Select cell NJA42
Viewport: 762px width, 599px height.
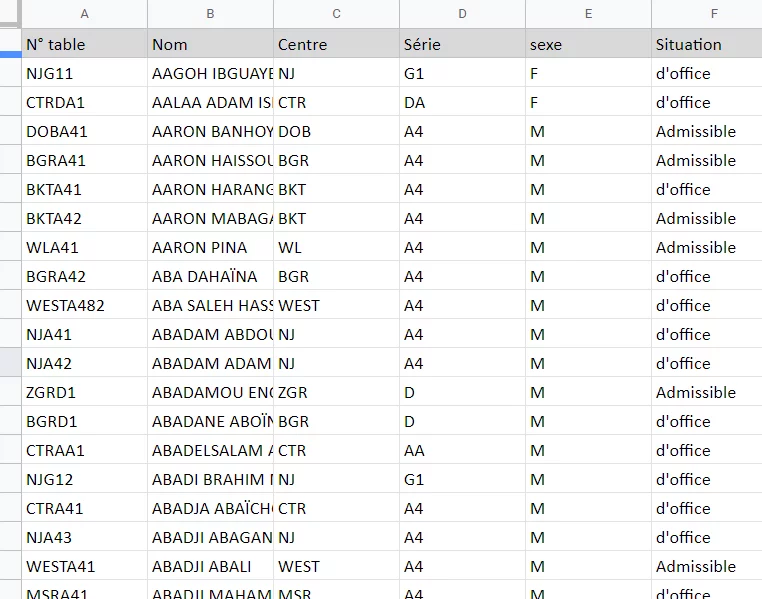click(85, 363)
